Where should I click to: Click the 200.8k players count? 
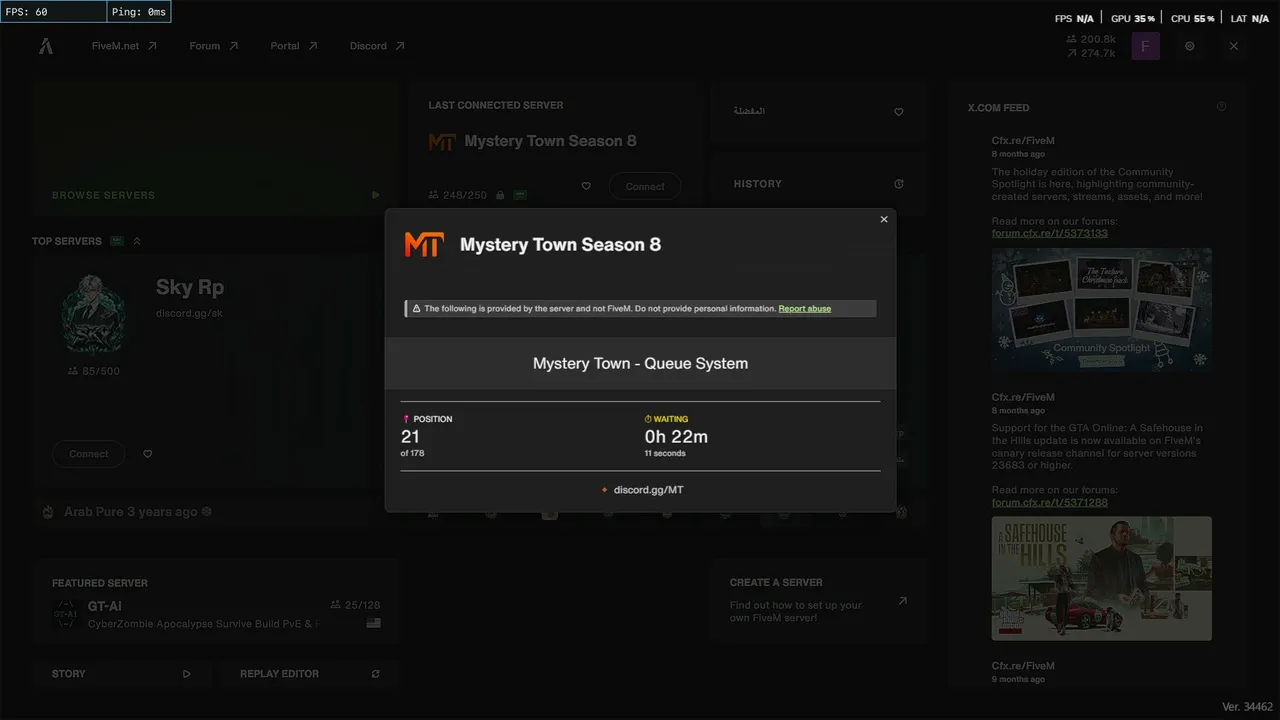pyautogui.click(x=1091, y=40)
